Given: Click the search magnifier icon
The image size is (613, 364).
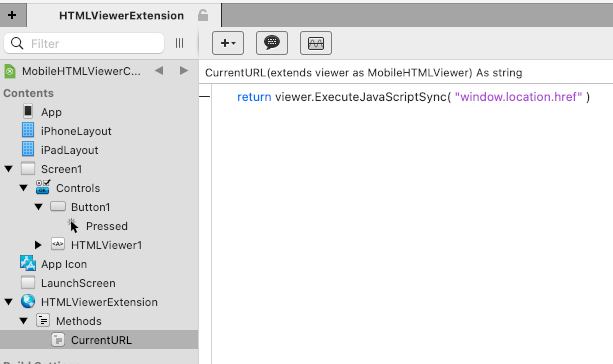Looking at the screenshot, I should [17, 43].
